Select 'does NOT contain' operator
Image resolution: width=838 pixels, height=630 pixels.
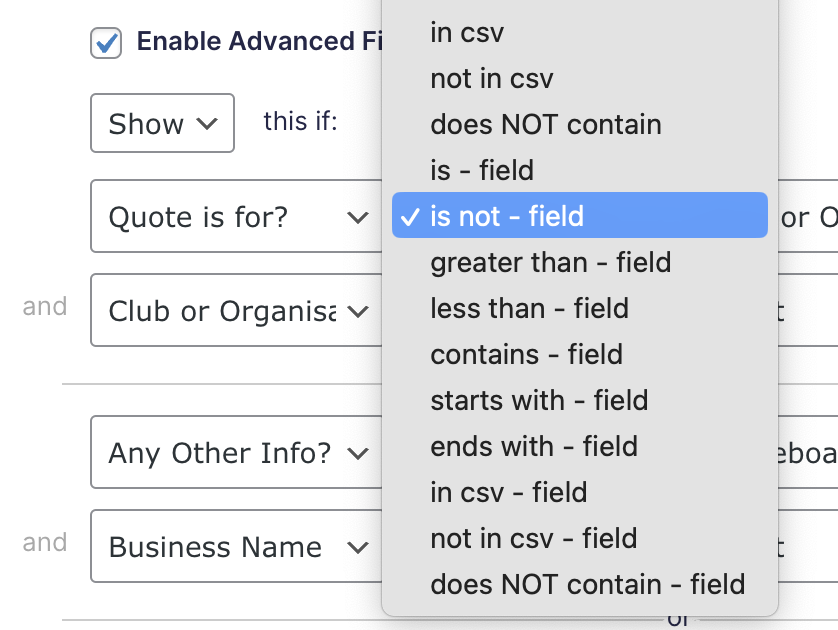[545, 125]
